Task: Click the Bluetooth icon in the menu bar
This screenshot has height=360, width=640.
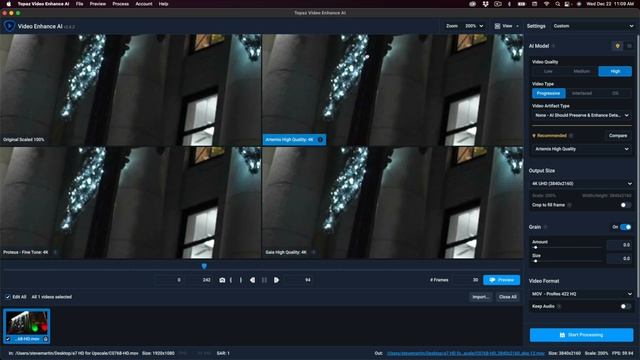Action: (x=509, y=4)
